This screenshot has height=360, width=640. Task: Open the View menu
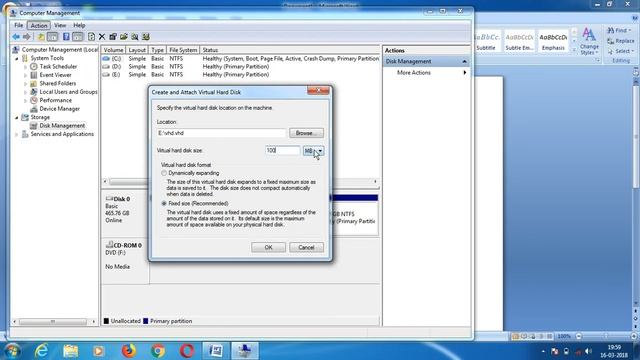(60, 25)
